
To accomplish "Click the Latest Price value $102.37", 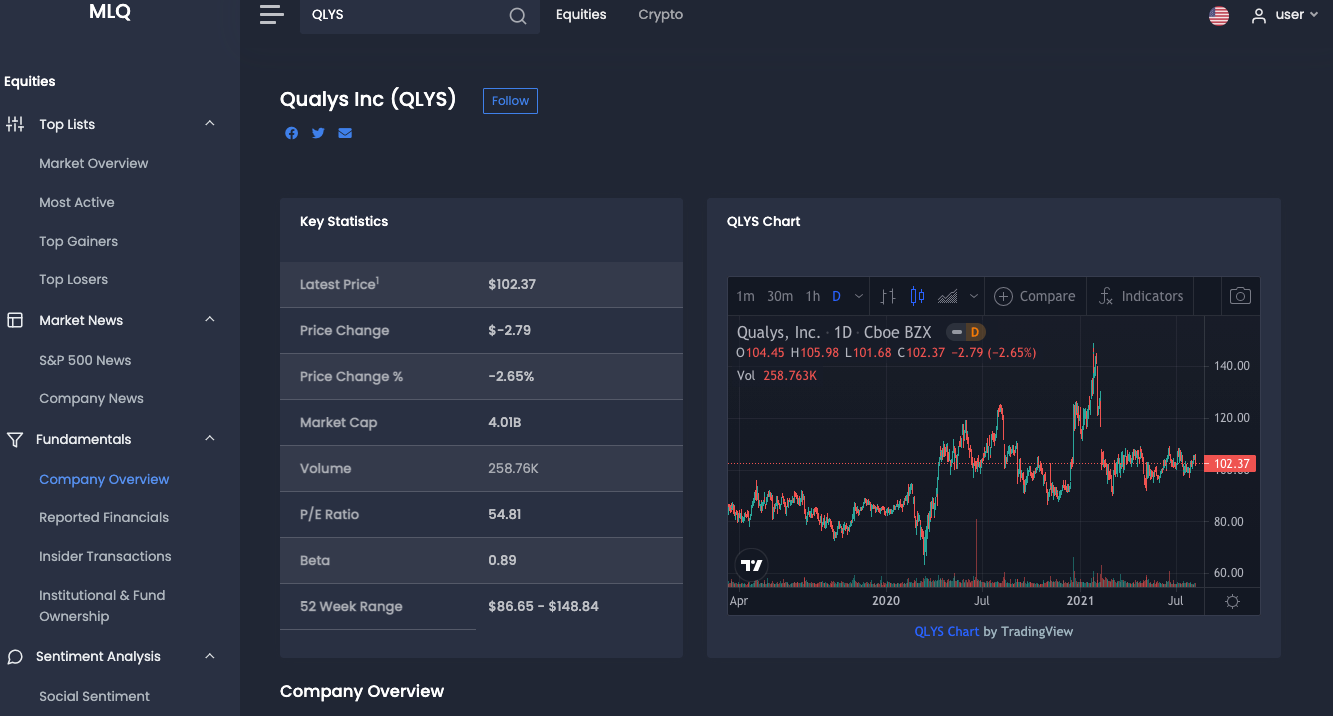I will (512, 285).
